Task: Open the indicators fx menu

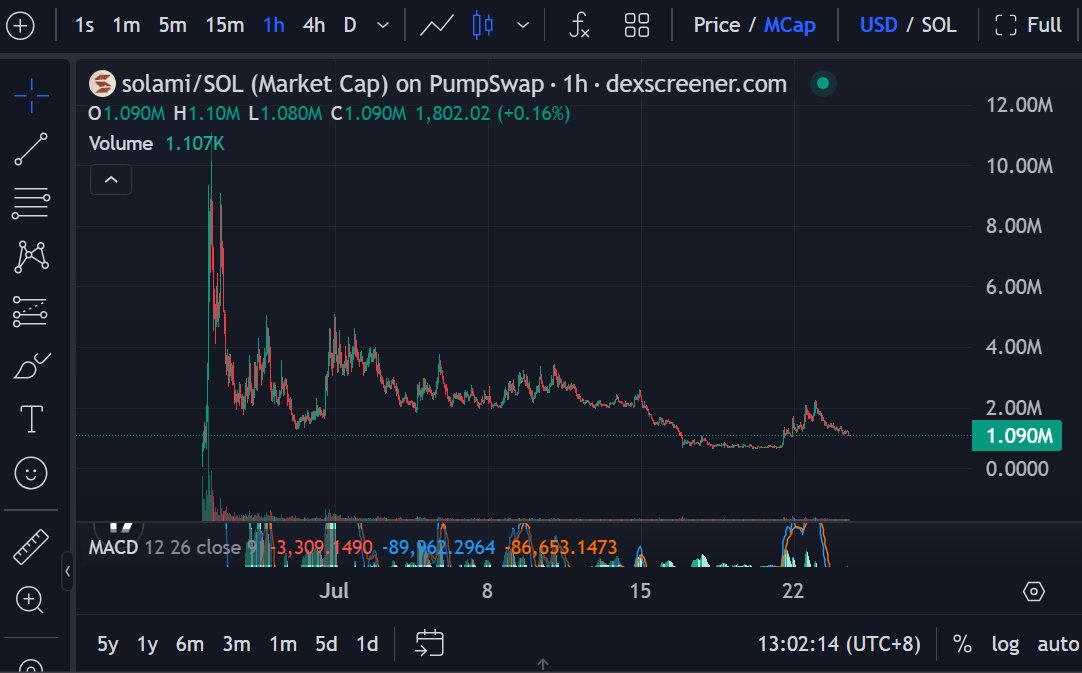Action: pyautogui.click(x=579, y=26)
